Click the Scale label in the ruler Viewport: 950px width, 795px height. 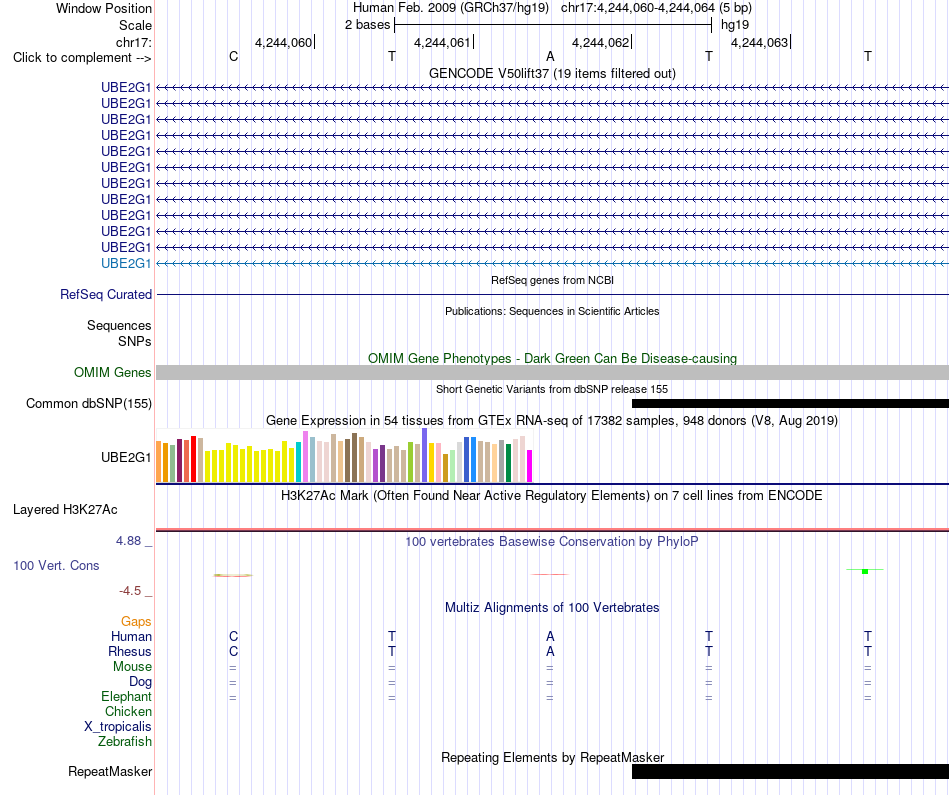coord(135,25)
